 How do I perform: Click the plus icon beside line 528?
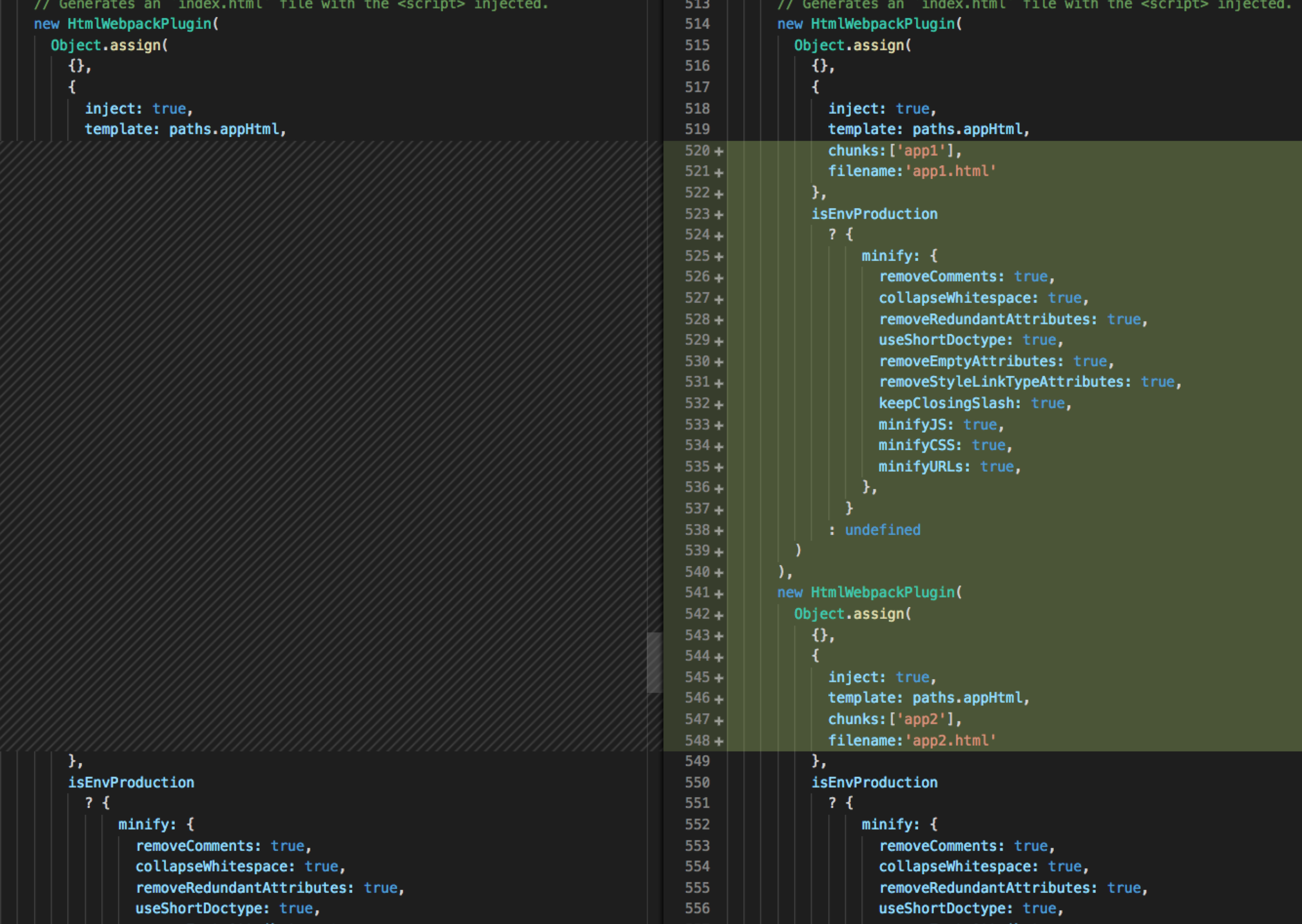click(x=719, y=320)
